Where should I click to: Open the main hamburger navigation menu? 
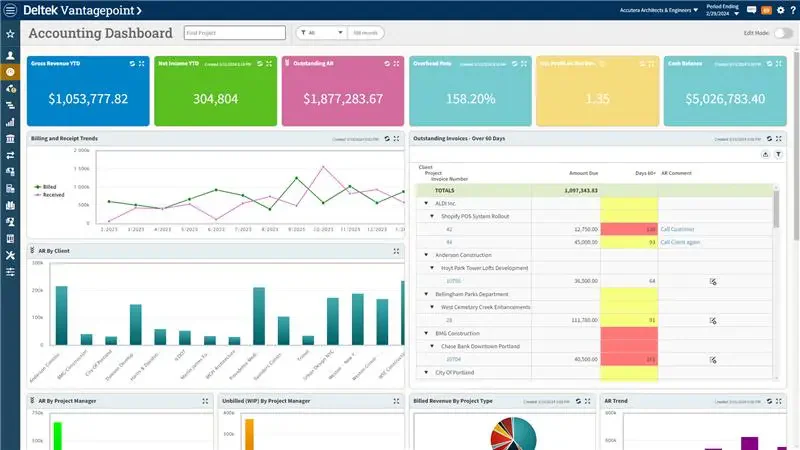point(10,10)
